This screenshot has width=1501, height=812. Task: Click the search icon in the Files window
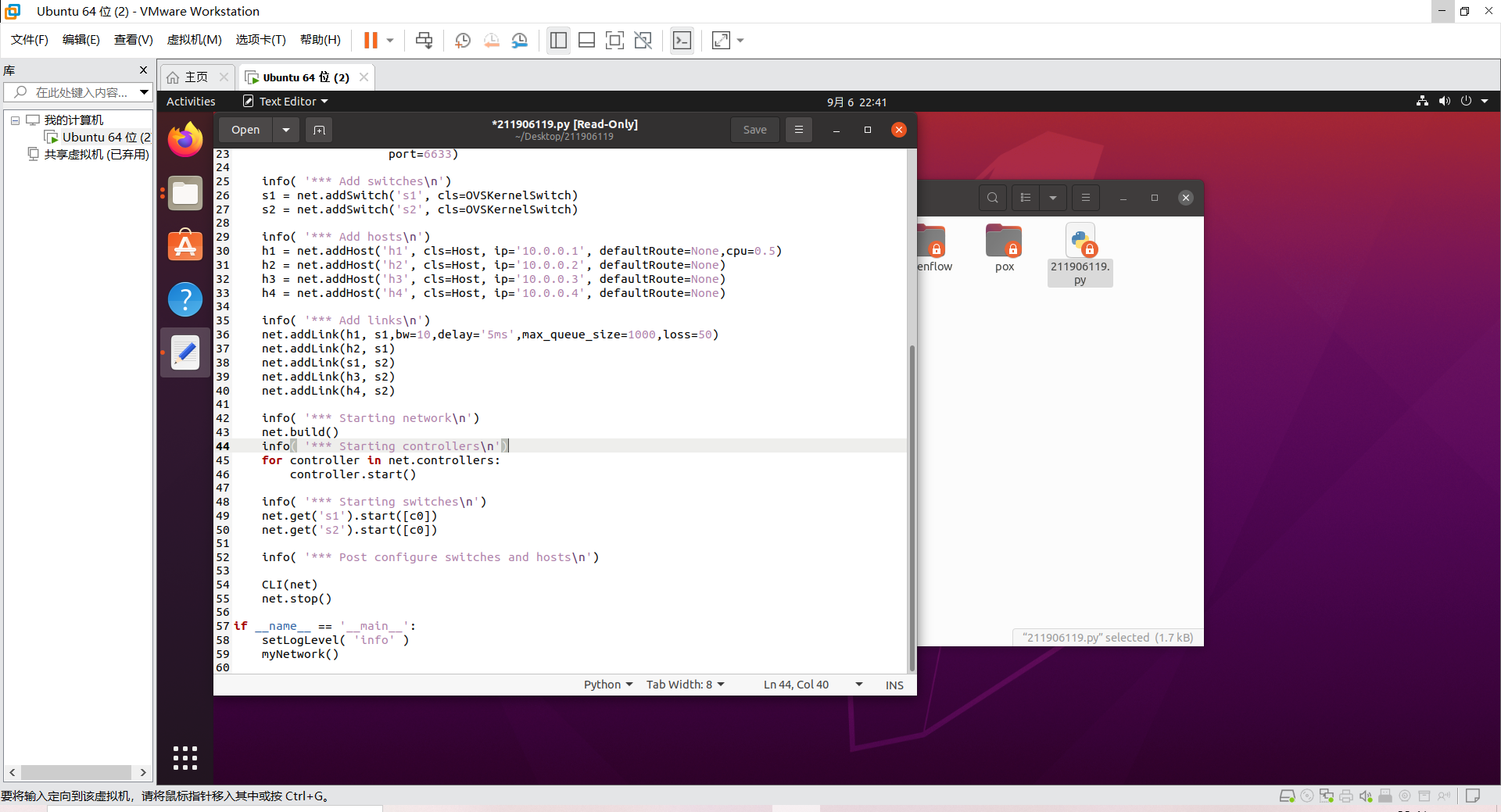pyautogui.click(x=993, y=198)
